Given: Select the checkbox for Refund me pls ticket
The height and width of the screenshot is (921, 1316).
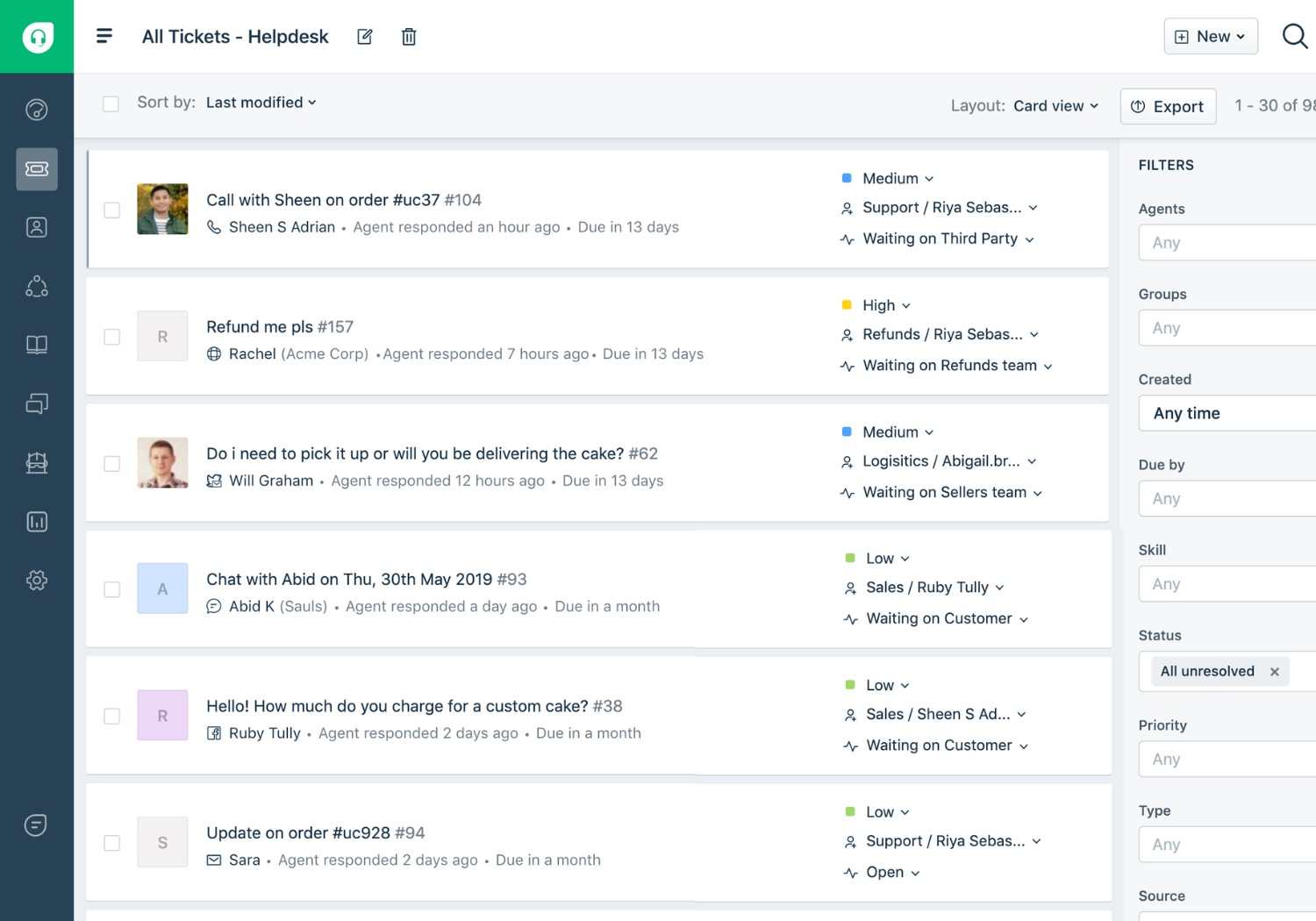Looking at the screenshot, I should (x=111, y=337).
